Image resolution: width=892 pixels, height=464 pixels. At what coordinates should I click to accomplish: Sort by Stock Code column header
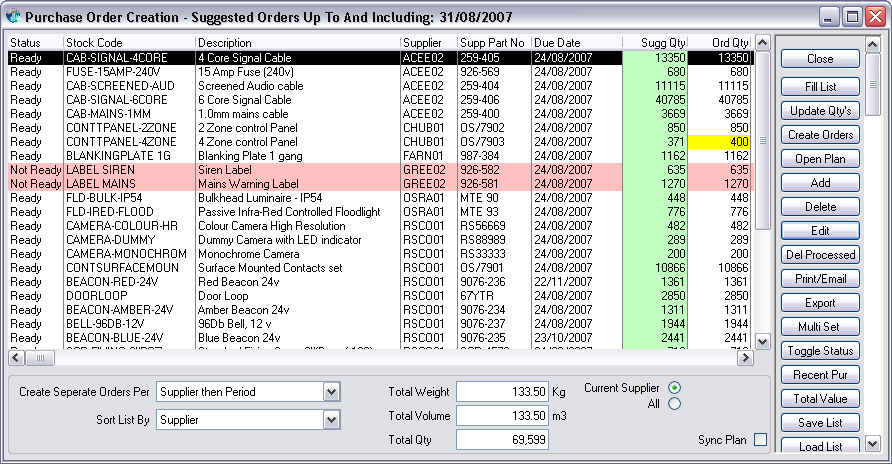click(x=129, y=43)
